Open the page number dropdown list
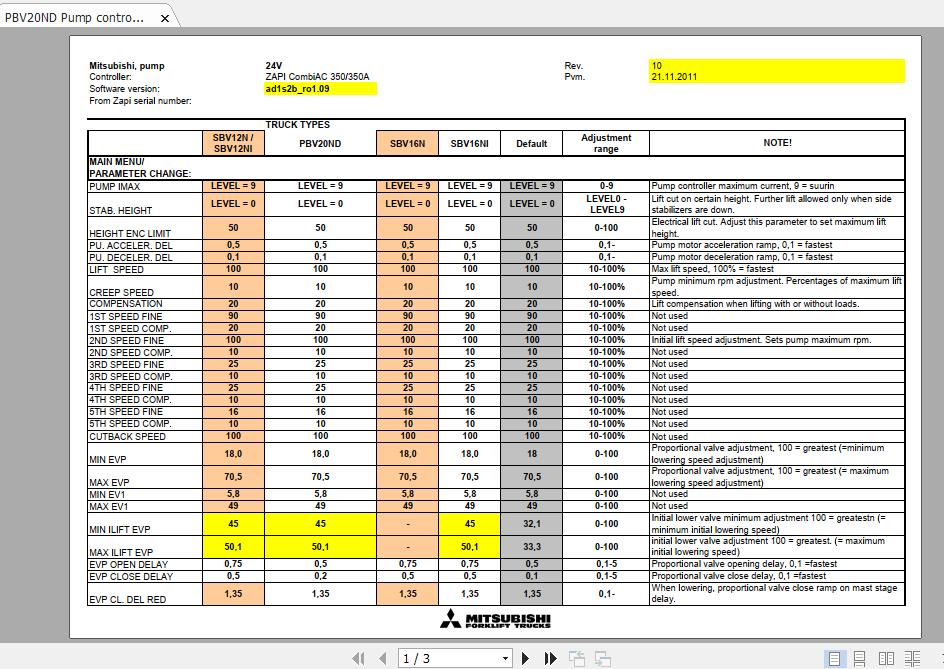 pyautogui.click(x=505, y=658)
